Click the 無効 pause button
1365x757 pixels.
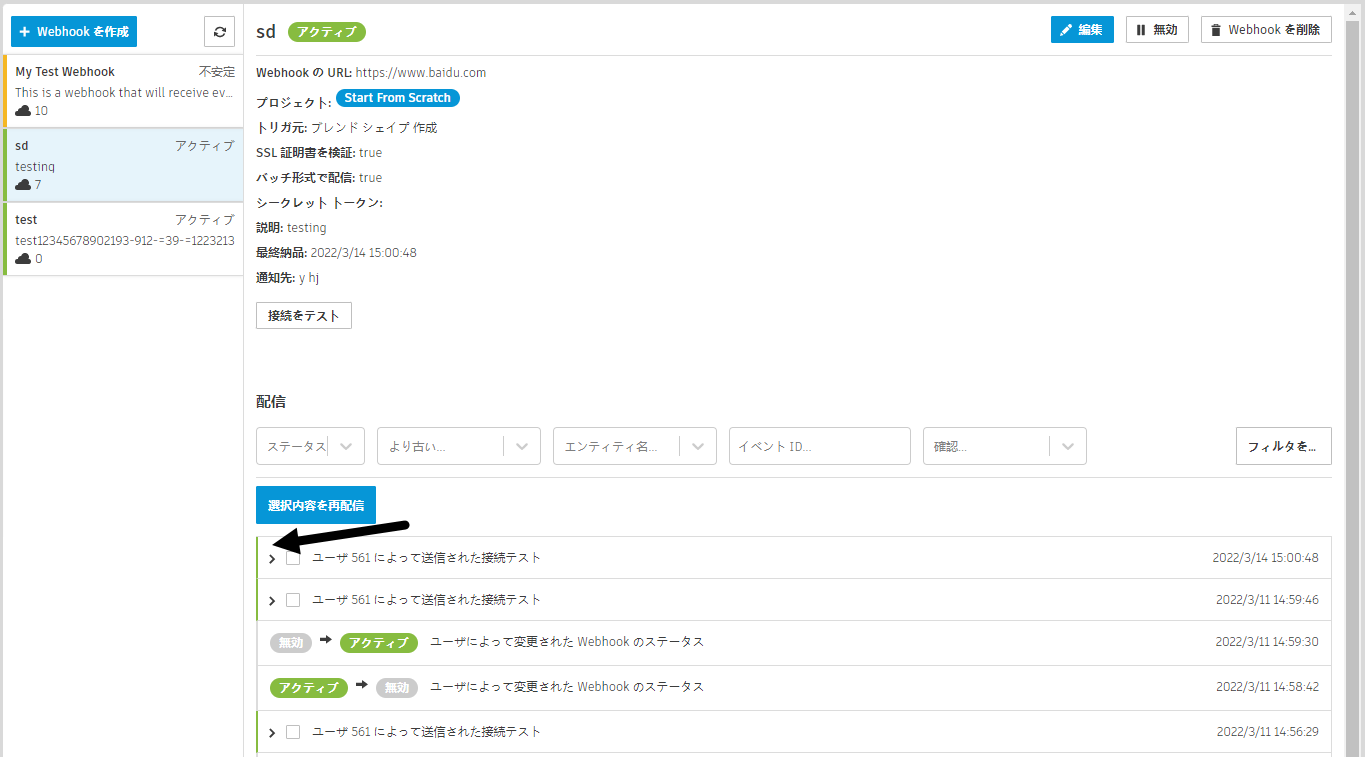tap(1157, 30)
